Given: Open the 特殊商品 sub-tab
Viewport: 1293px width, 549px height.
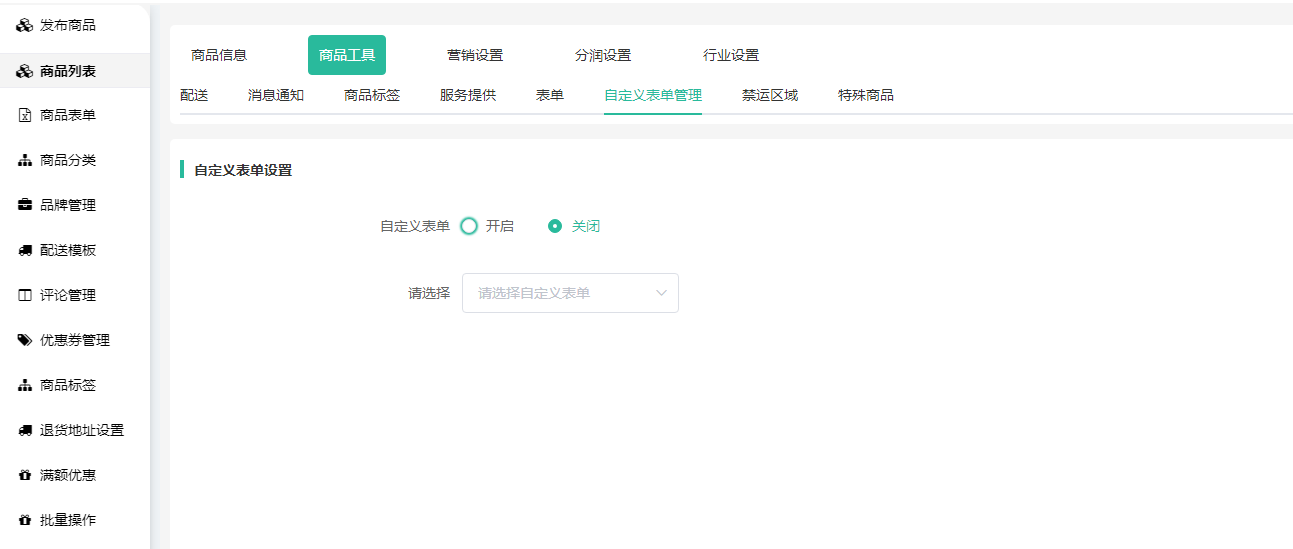Looking at the screenshot, I should pyautogui.click(x=865, y=96).
